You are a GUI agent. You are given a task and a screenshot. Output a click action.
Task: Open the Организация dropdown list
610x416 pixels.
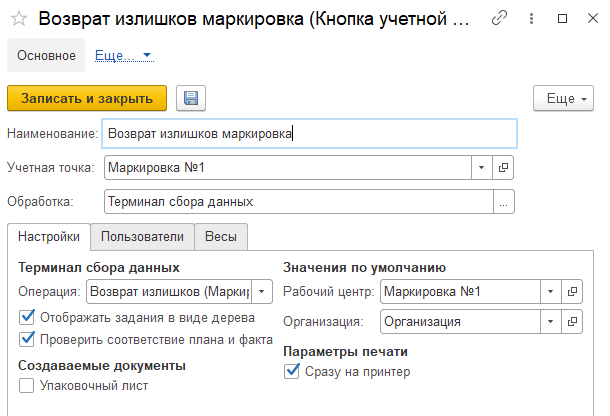coord(550,321)
